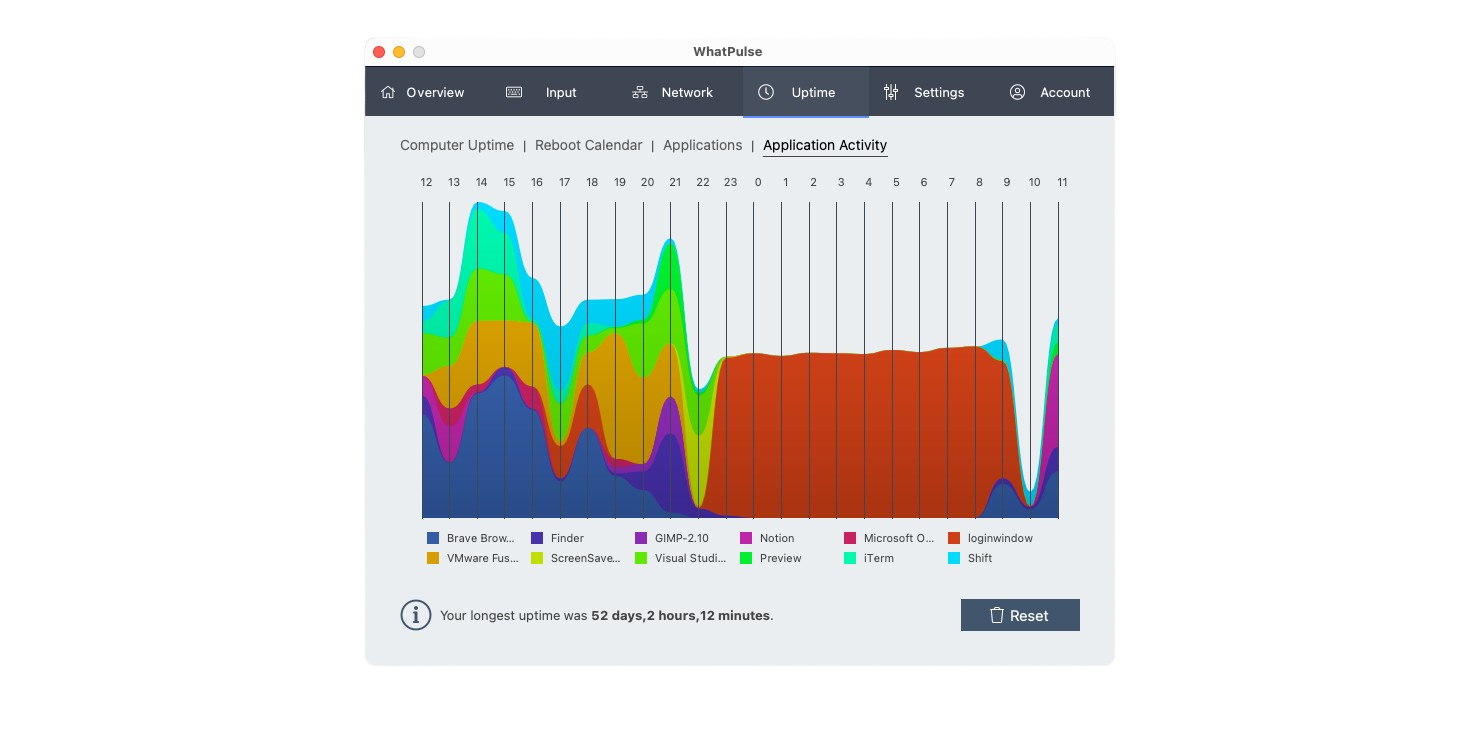
Task: Click the circled info icon near the uptime message
Action: (x=416, y=615)
